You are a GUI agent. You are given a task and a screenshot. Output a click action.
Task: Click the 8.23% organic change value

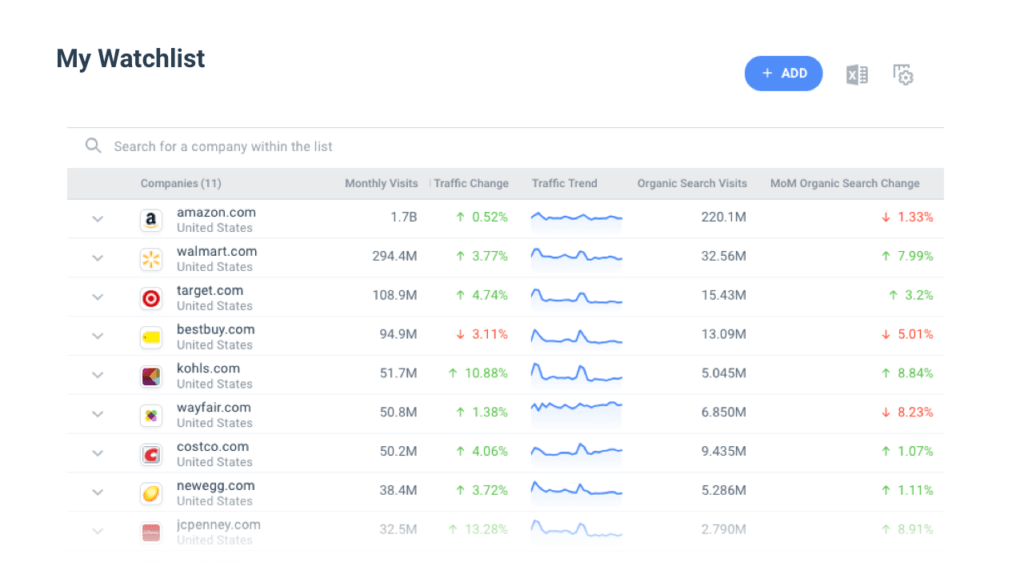point(915,413)
